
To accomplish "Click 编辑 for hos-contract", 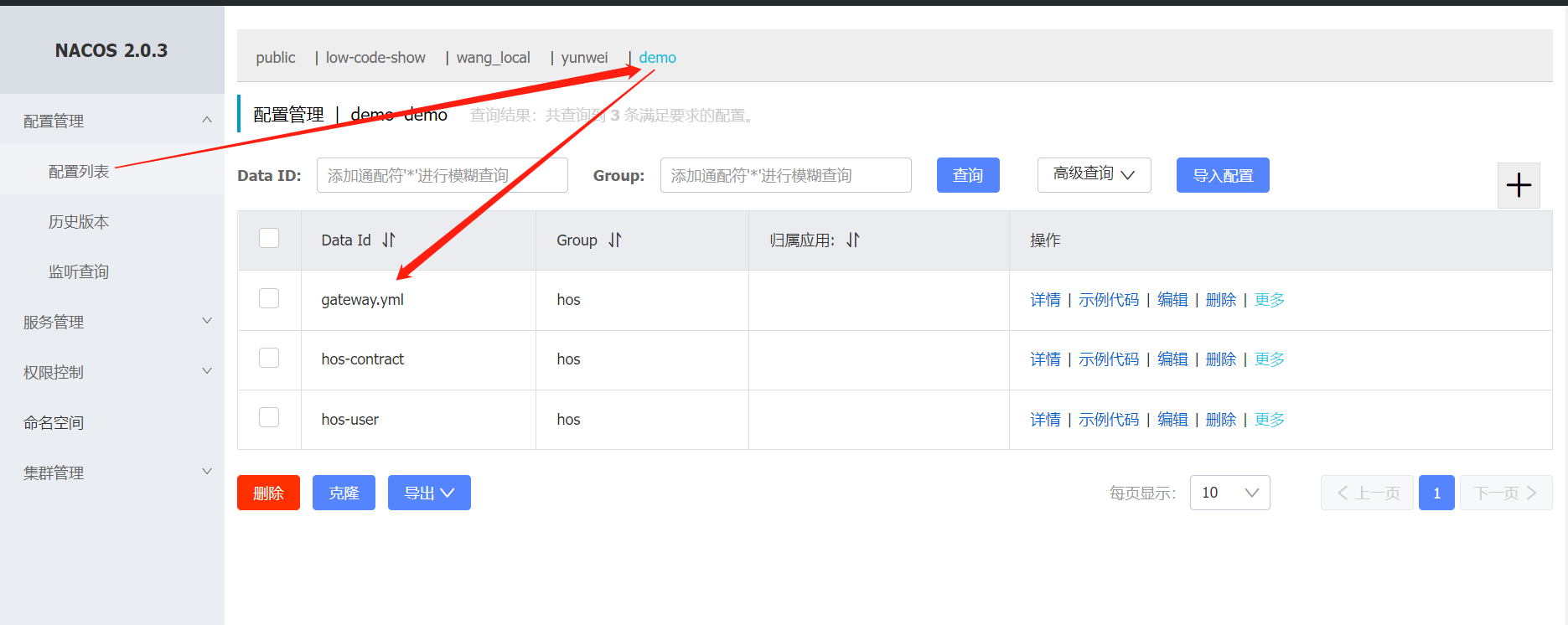I will 1172,359.
